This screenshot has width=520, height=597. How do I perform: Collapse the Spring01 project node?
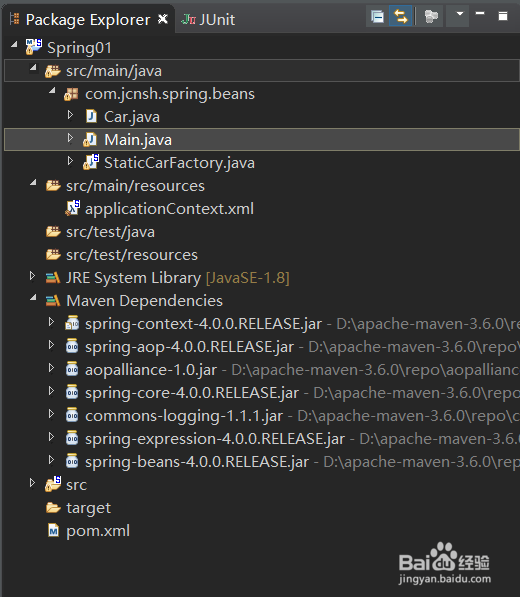coord(14,45)
